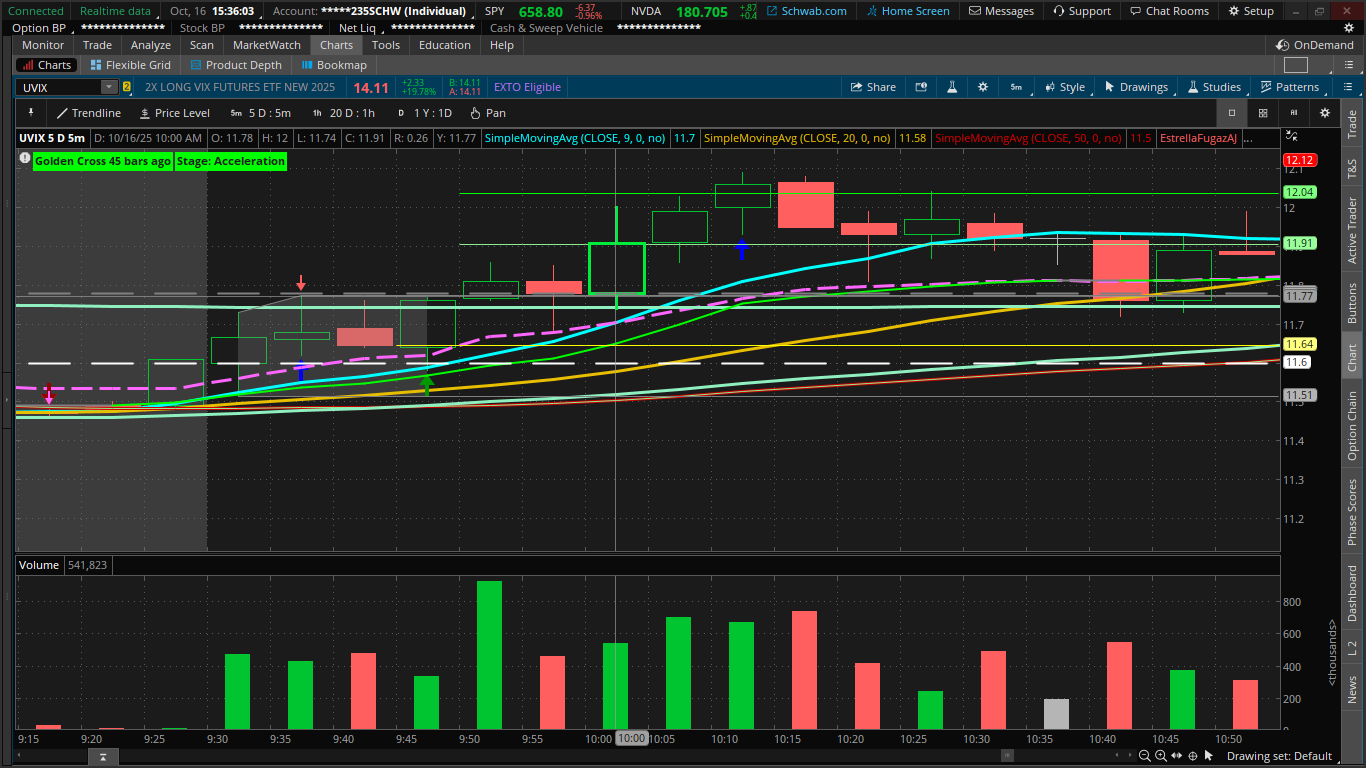Switch timeframe to 20 D : 1h
Image resolution: width=1366 pixels, height=768 pixels.
click(x=344, y=113)
